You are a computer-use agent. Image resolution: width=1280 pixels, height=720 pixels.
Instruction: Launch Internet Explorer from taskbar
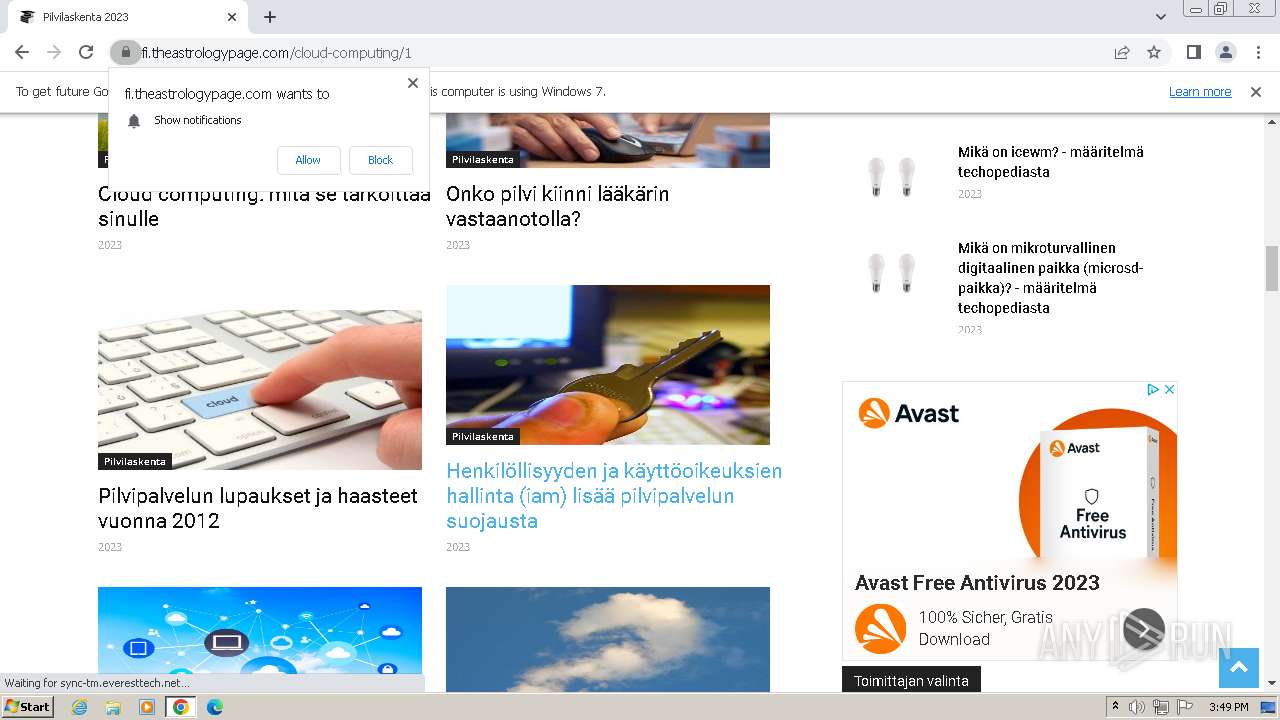(79, 707)
